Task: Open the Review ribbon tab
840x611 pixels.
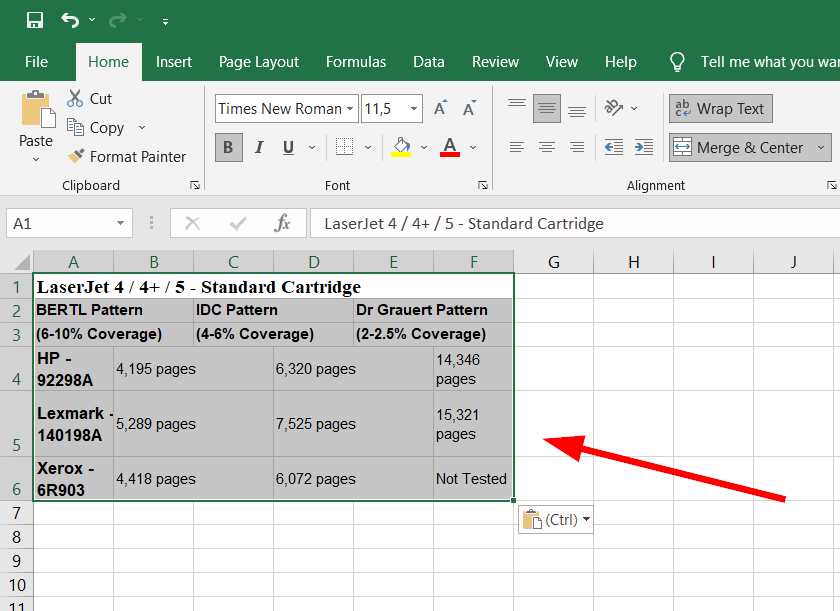Action: [x=495, y=62]
